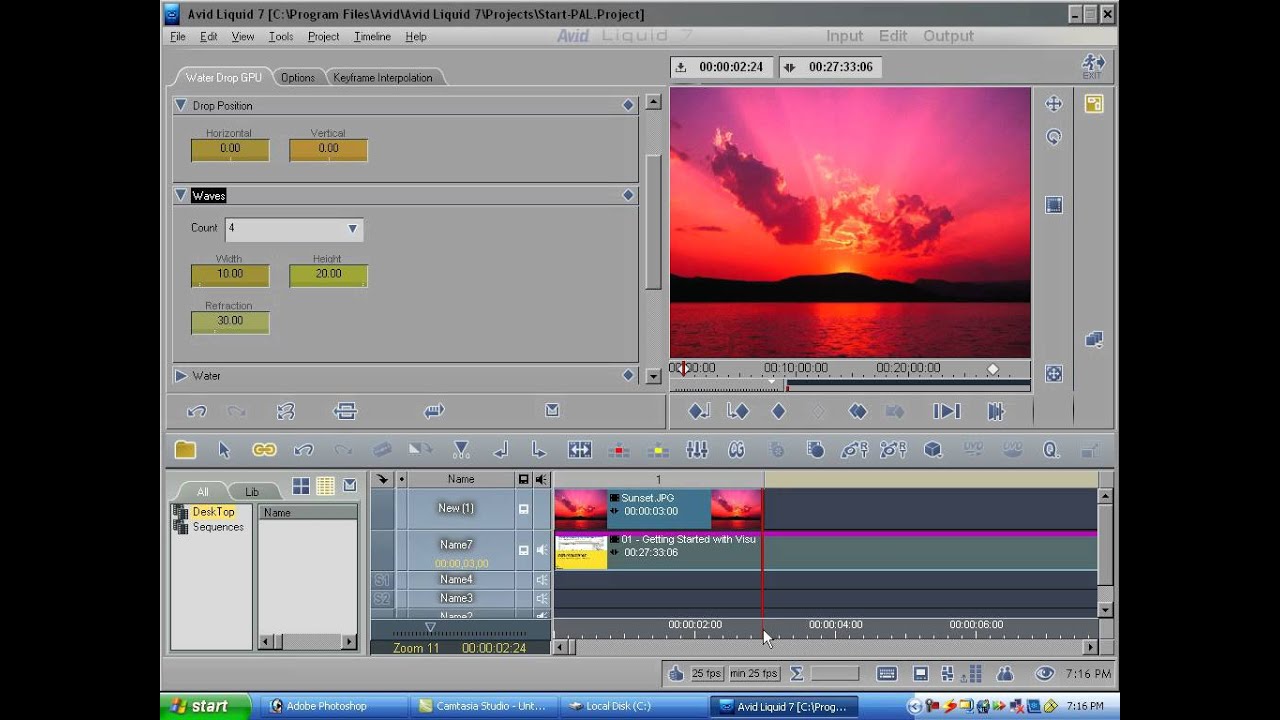Image resolution: width=1280 pixels, height=720 pixels.
Task: Open the audio mixer faders icon
Action: pos(697,450)
